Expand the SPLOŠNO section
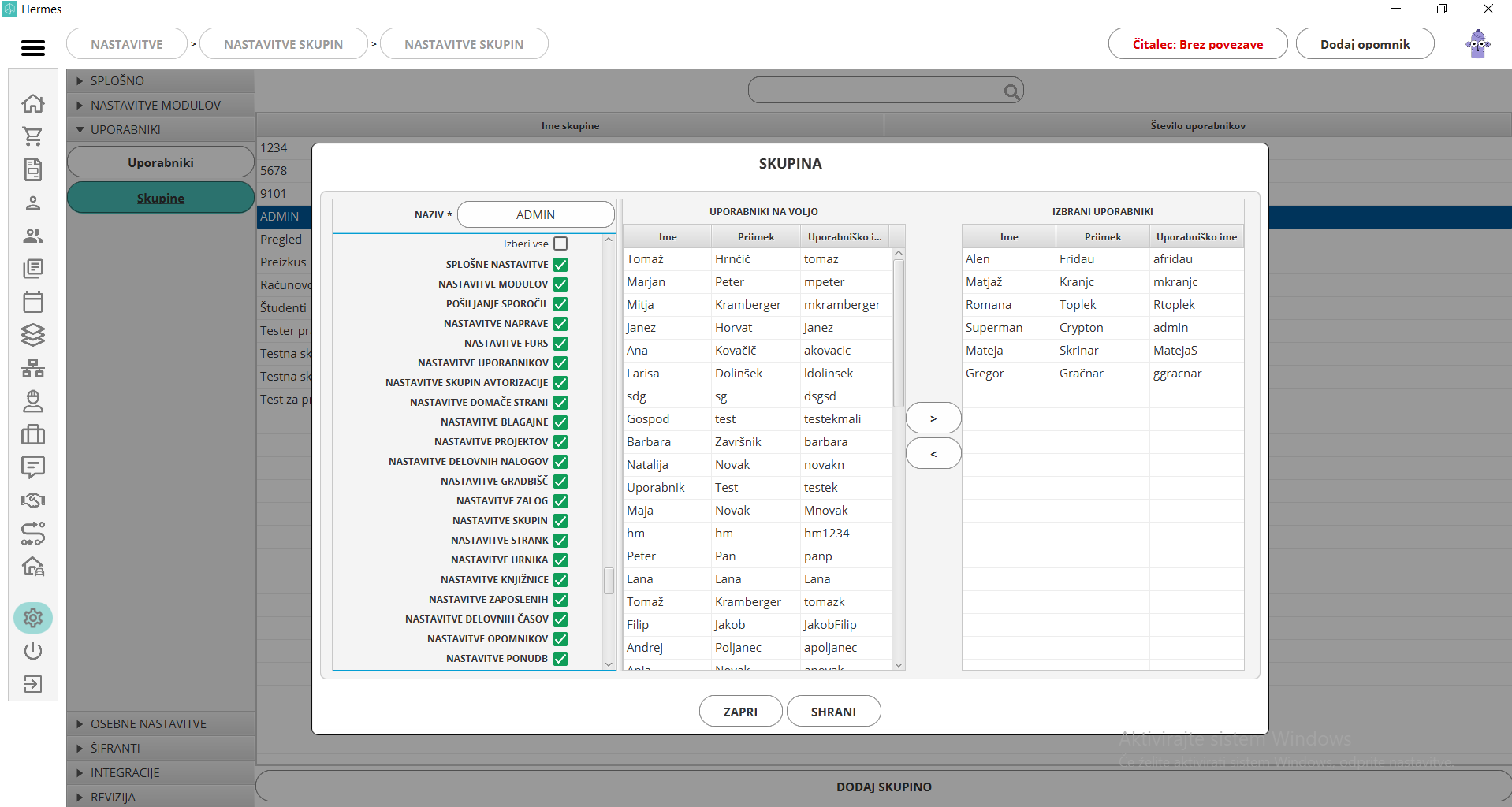 coord(161,80)
